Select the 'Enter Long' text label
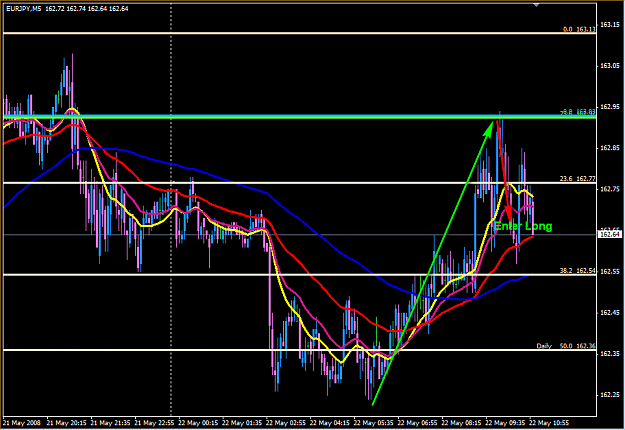 [x=523, y=226]
